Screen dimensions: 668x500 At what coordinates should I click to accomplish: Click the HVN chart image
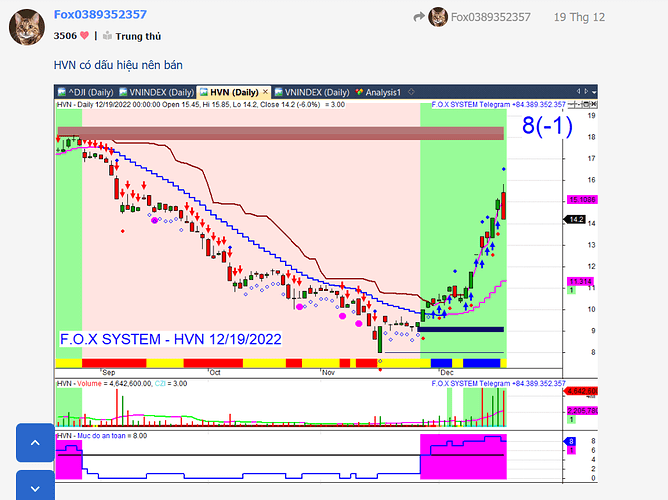326,284
